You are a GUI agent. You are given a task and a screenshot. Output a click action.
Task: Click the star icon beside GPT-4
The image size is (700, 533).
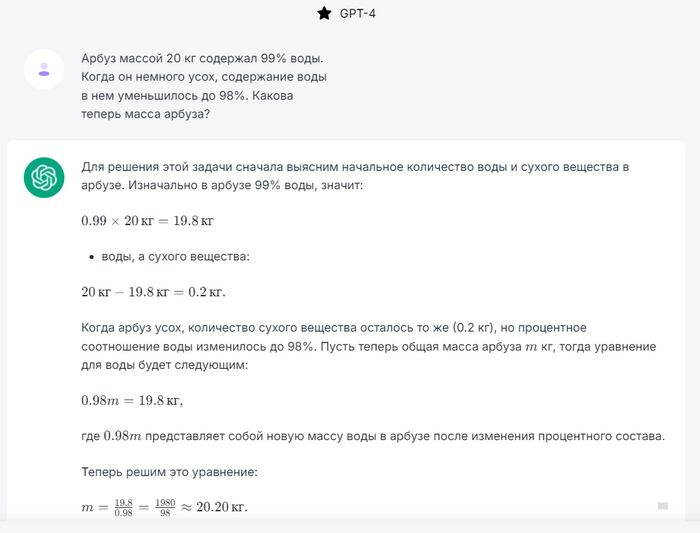[x=323, y=13]
